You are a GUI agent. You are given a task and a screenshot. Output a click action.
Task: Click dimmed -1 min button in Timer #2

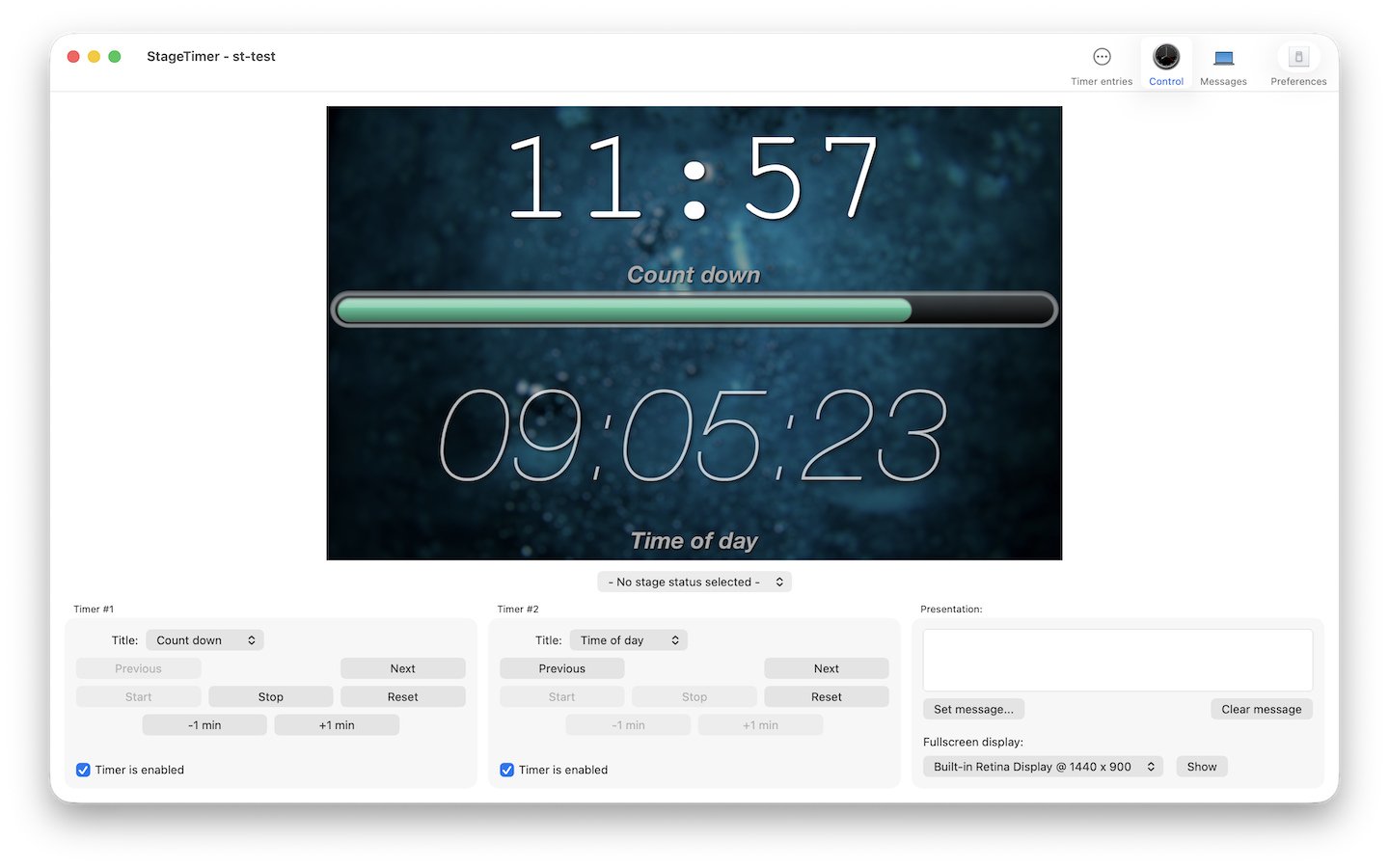[628, 725]
